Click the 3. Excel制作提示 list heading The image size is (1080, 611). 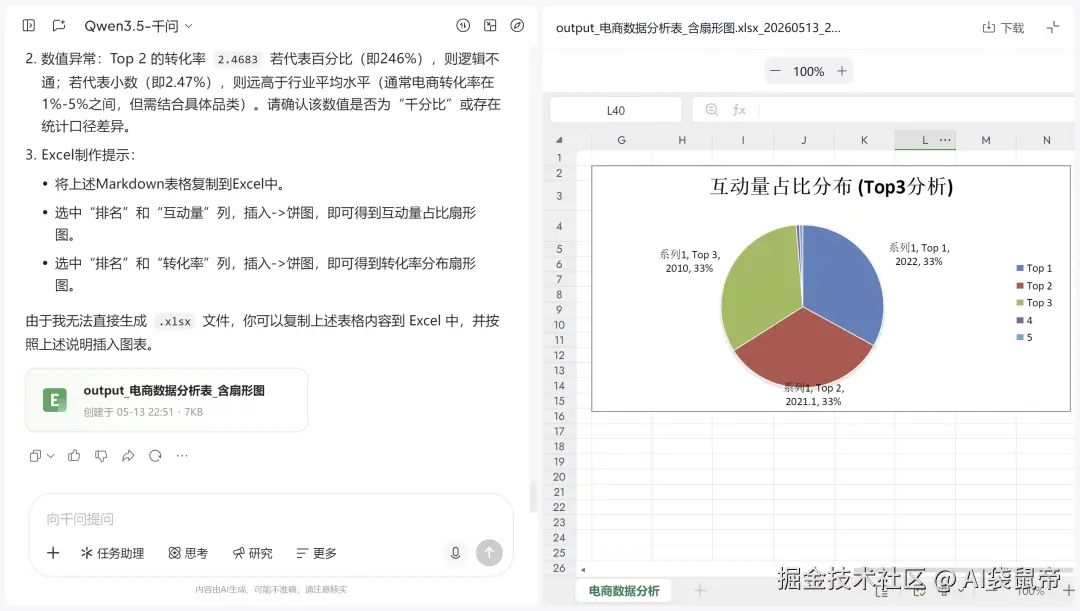(80, 155)
